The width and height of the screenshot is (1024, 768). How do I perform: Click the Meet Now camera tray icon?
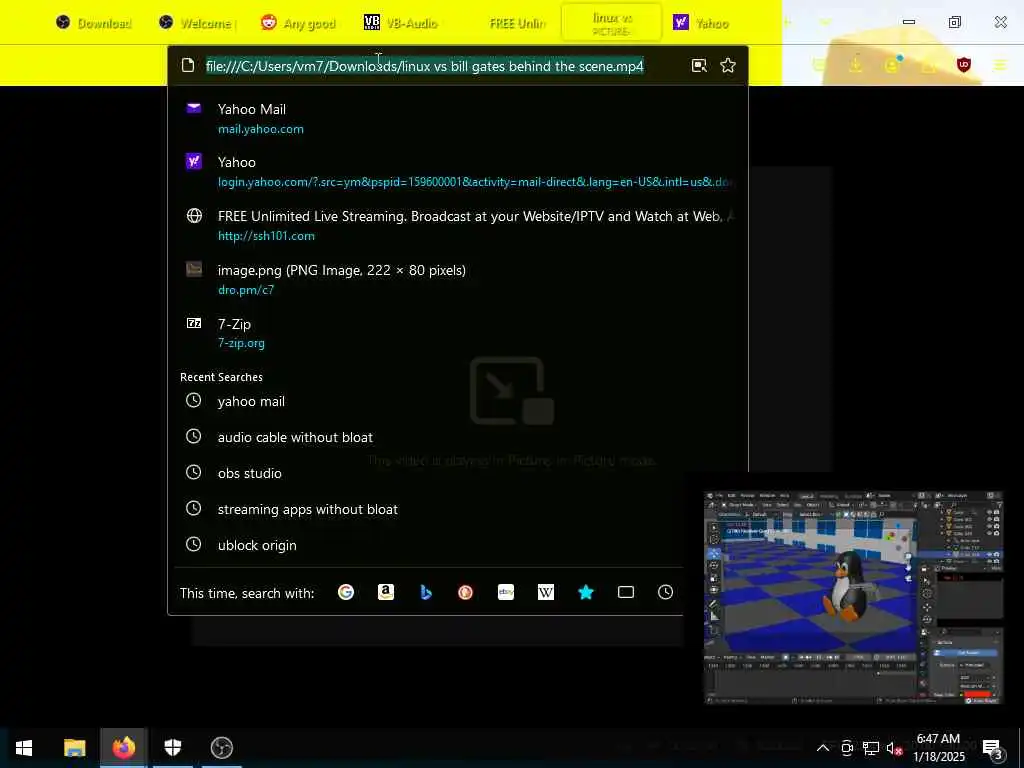[846, 748]
